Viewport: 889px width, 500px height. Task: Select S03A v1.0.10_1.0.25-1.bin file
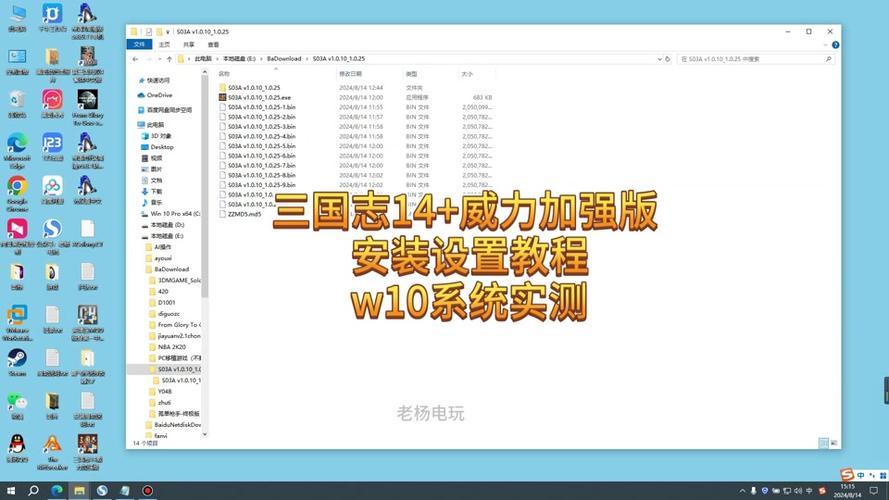(261, 107)
